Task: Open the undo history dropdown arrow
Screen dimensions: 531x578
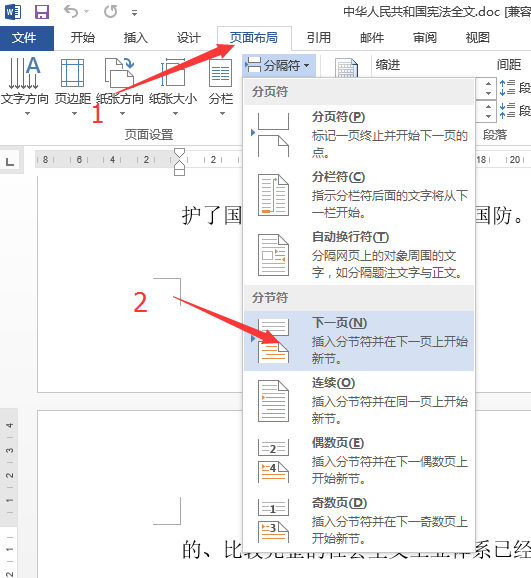Action: pyautogui.click(x=87, y=12)
